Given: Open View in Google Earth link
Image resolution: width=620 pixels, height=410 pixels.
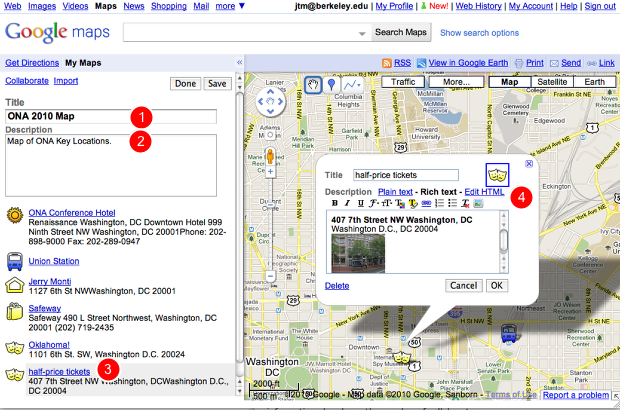Looking at the screenshot, I should click(468, 63).
